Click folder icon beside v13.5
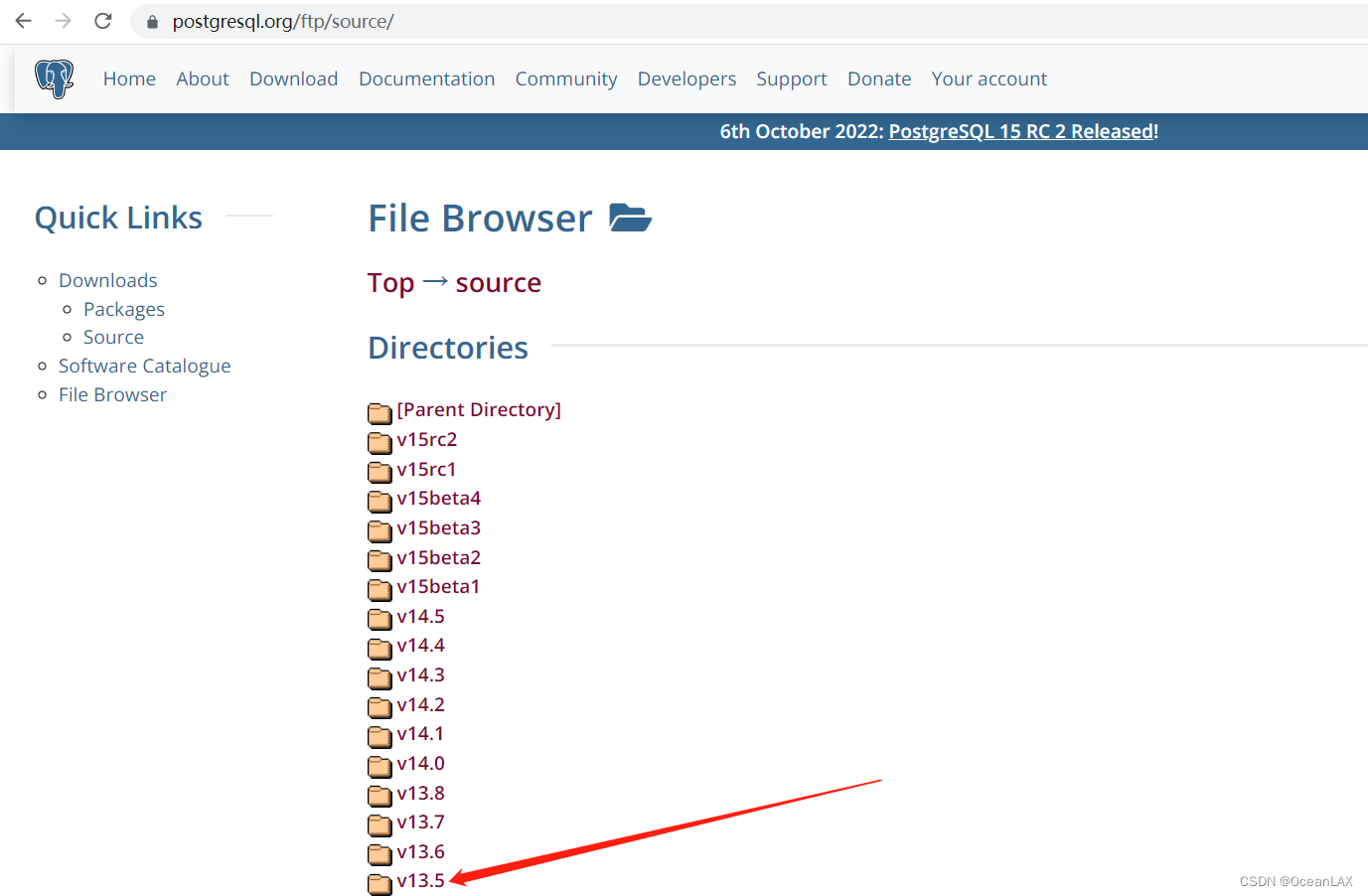The width and height of the screenshot is (1368, 896). tap(380, 883)
